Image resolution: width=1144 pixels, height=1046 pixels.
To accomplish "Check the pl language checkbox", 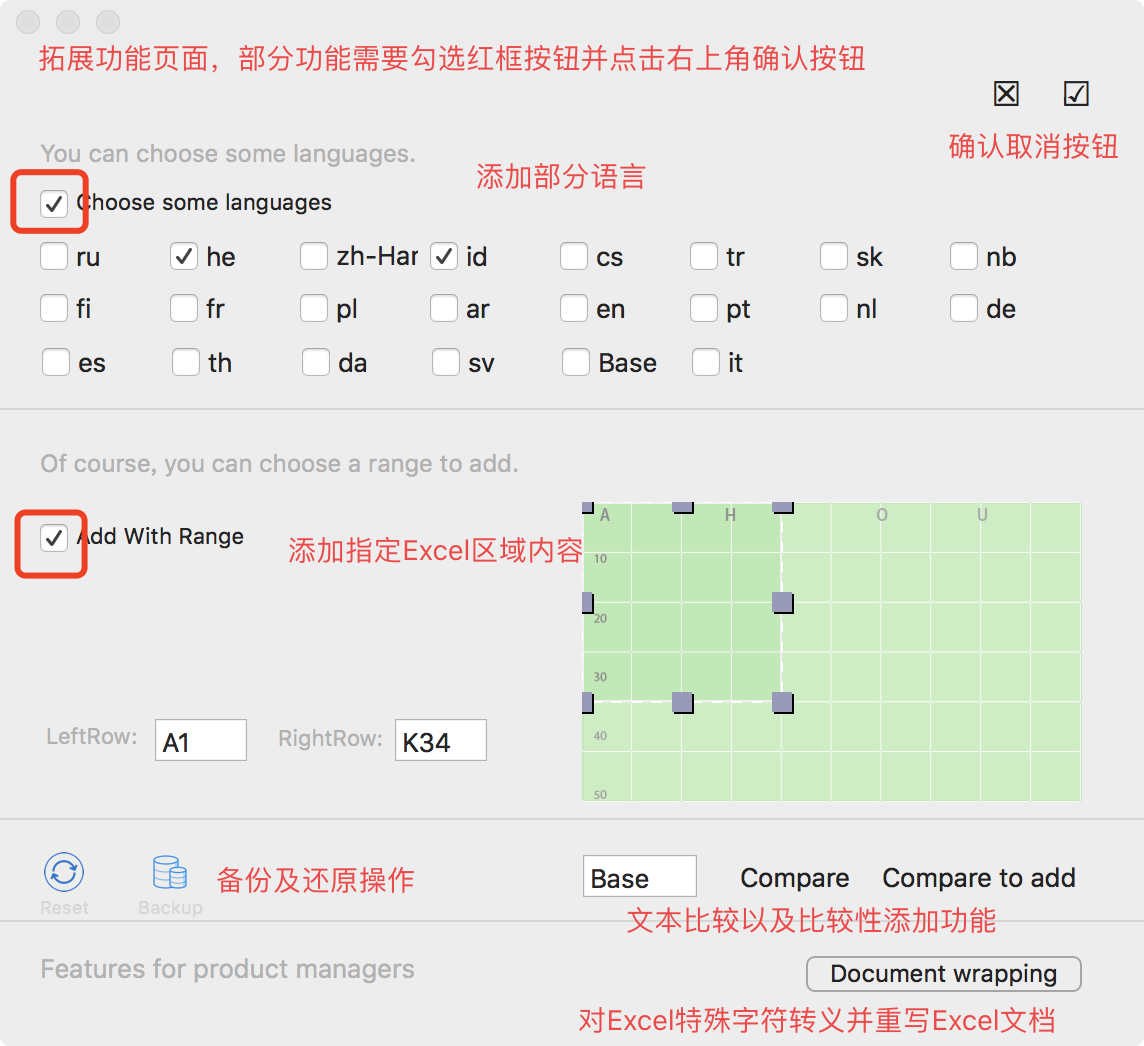I will (314, 308).
